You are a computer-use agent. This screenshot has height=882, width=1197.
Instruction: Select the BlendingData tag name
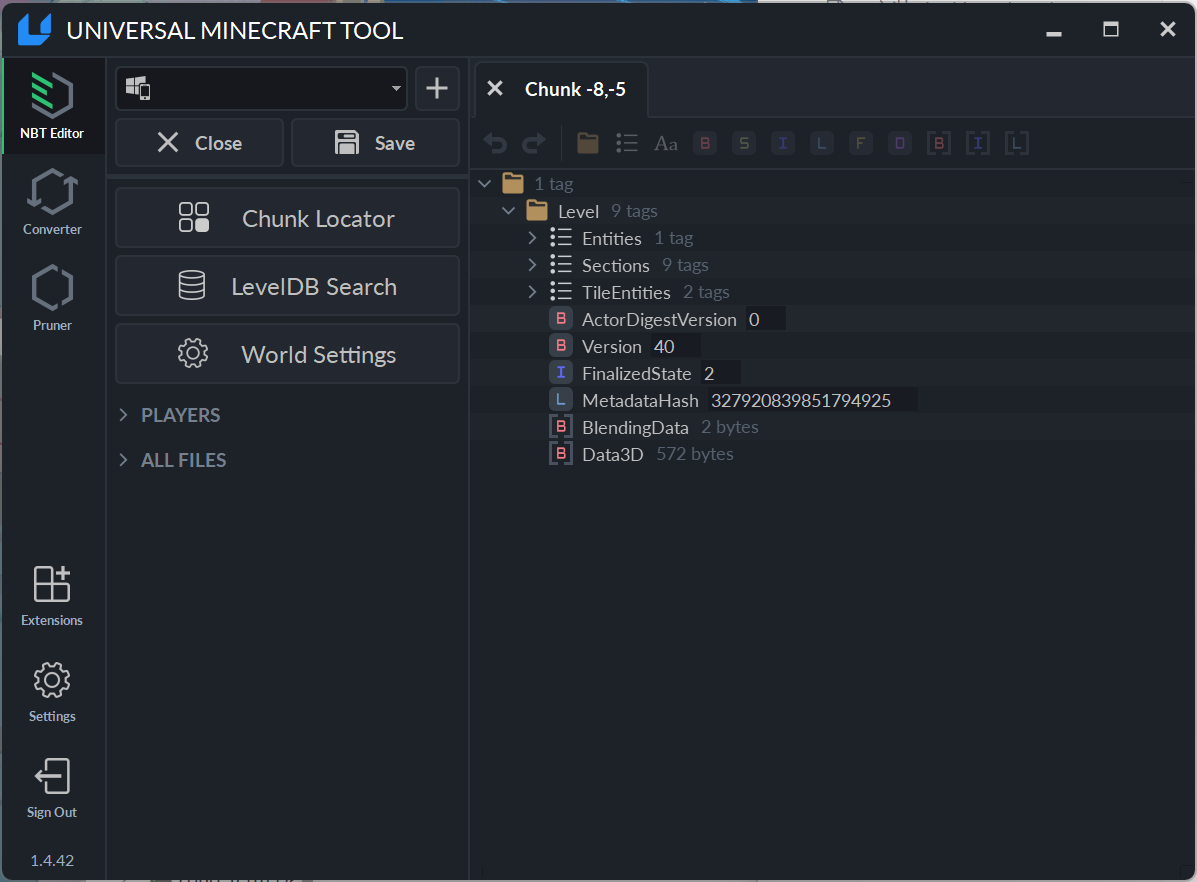[635, 428]
